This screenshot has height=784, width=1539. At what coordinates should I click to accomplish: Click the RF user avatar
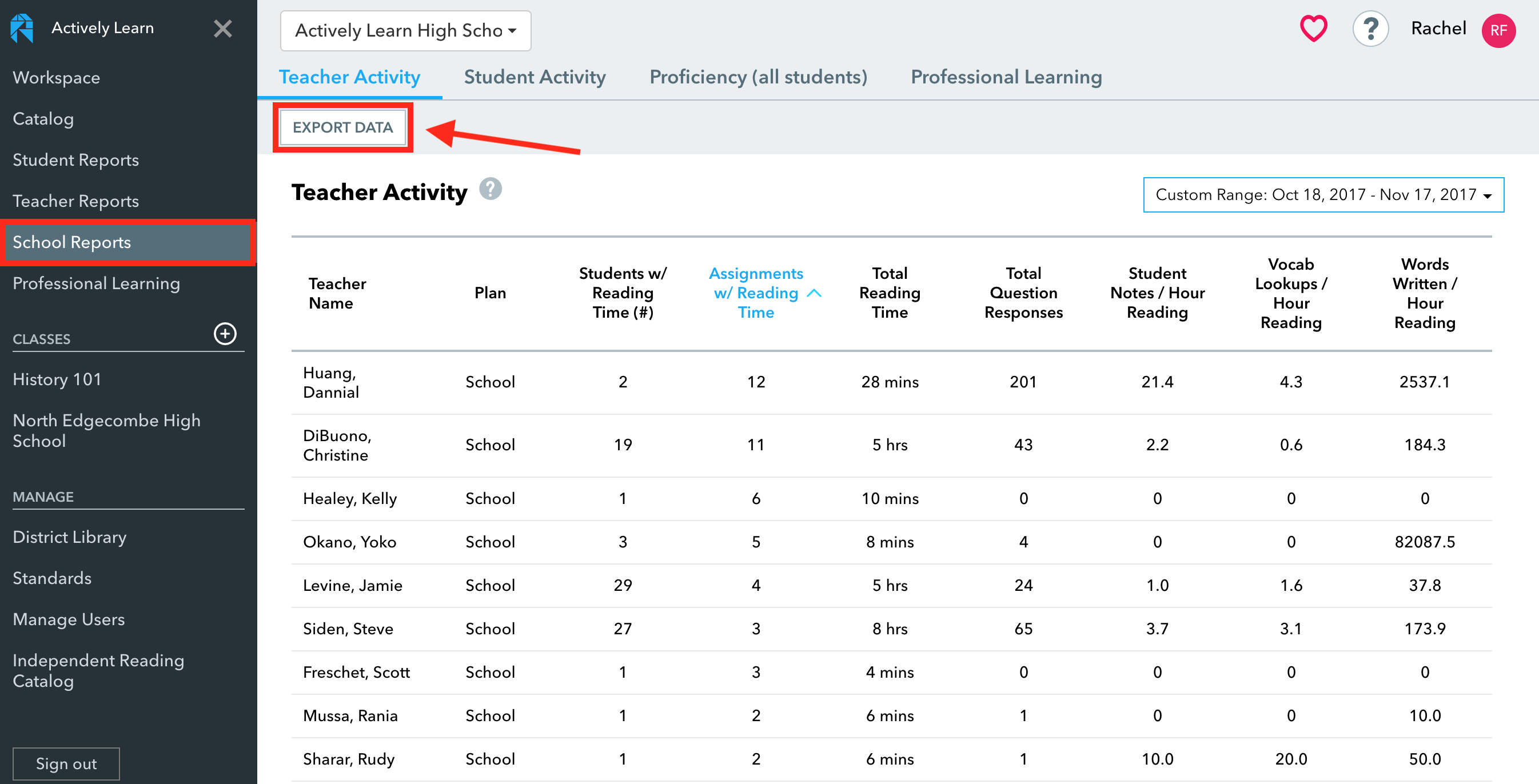1498,30
